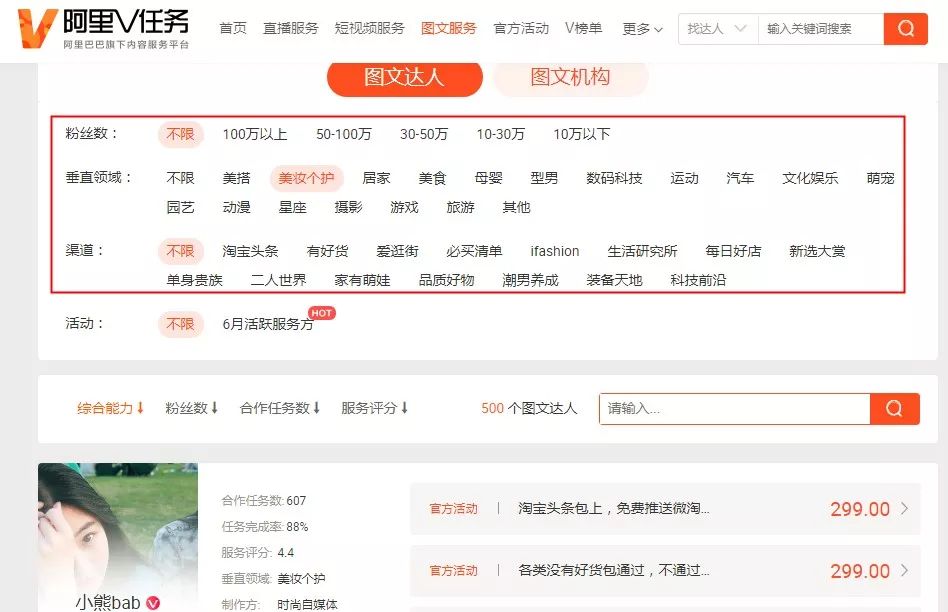Click the V verification badge next to 小熊bab
Viewport: 948px width, 612px height.
pyautogui.click(x=152, y=604)
